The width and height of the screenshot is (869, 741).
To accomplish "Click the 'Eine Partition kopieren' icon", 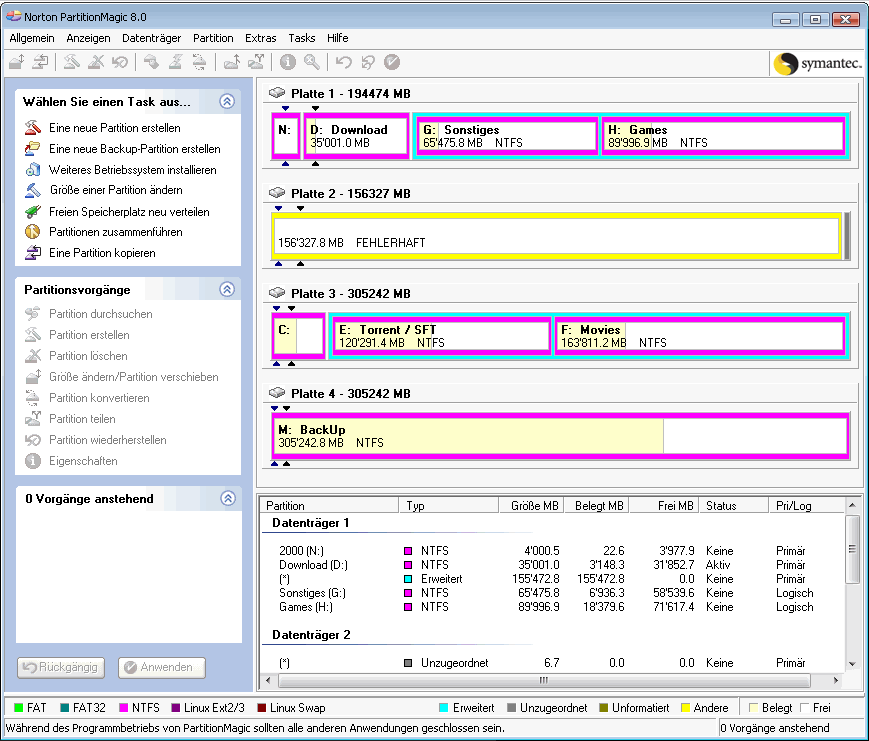I will click(x=32, y=253).
